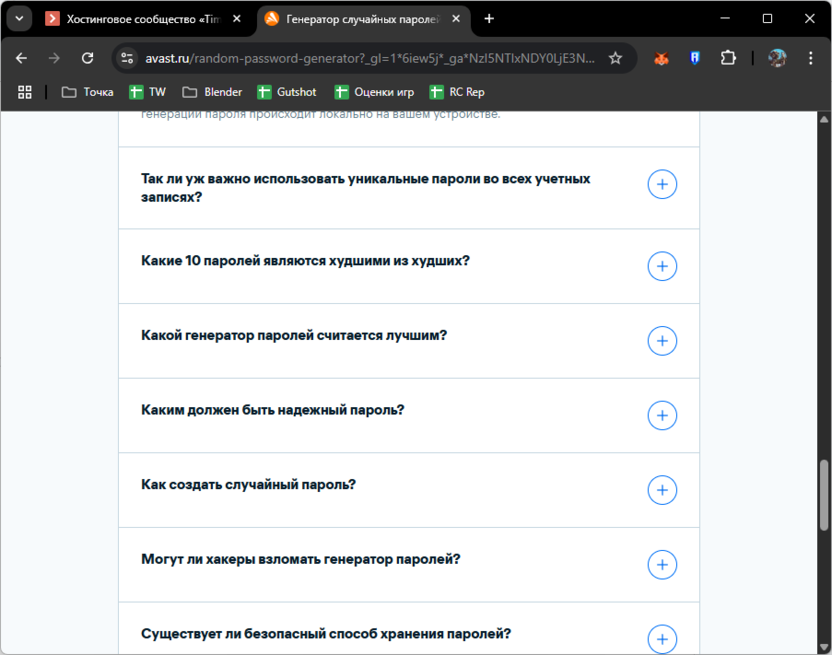Viewport: 832px width, 655px height.
Task: Open the tab search dropdown arrow
Action: (18, 19)
